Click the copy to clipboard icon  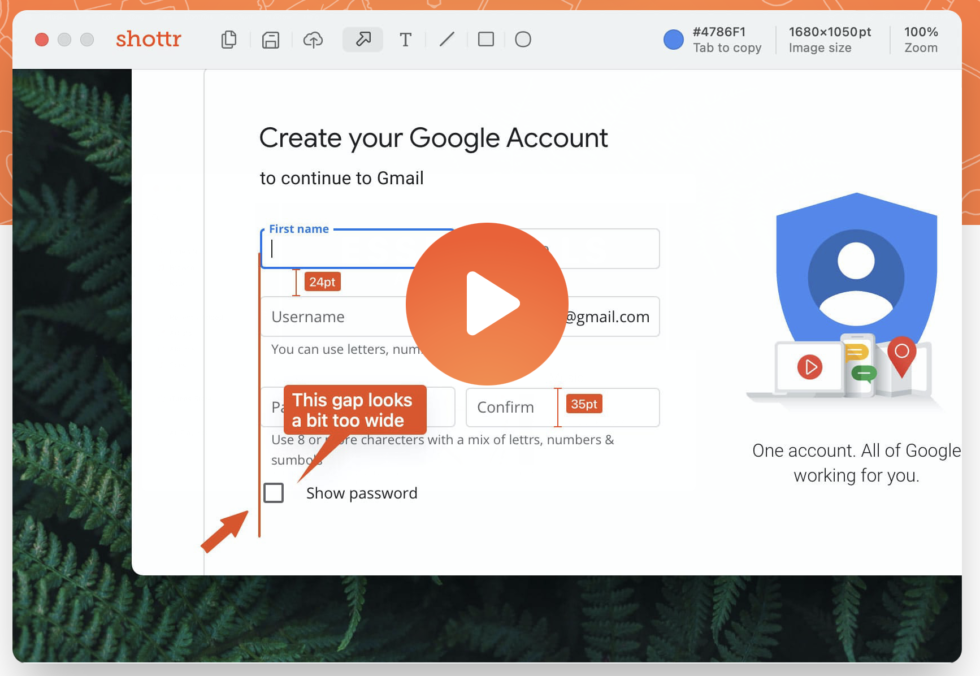pos(229,40)
